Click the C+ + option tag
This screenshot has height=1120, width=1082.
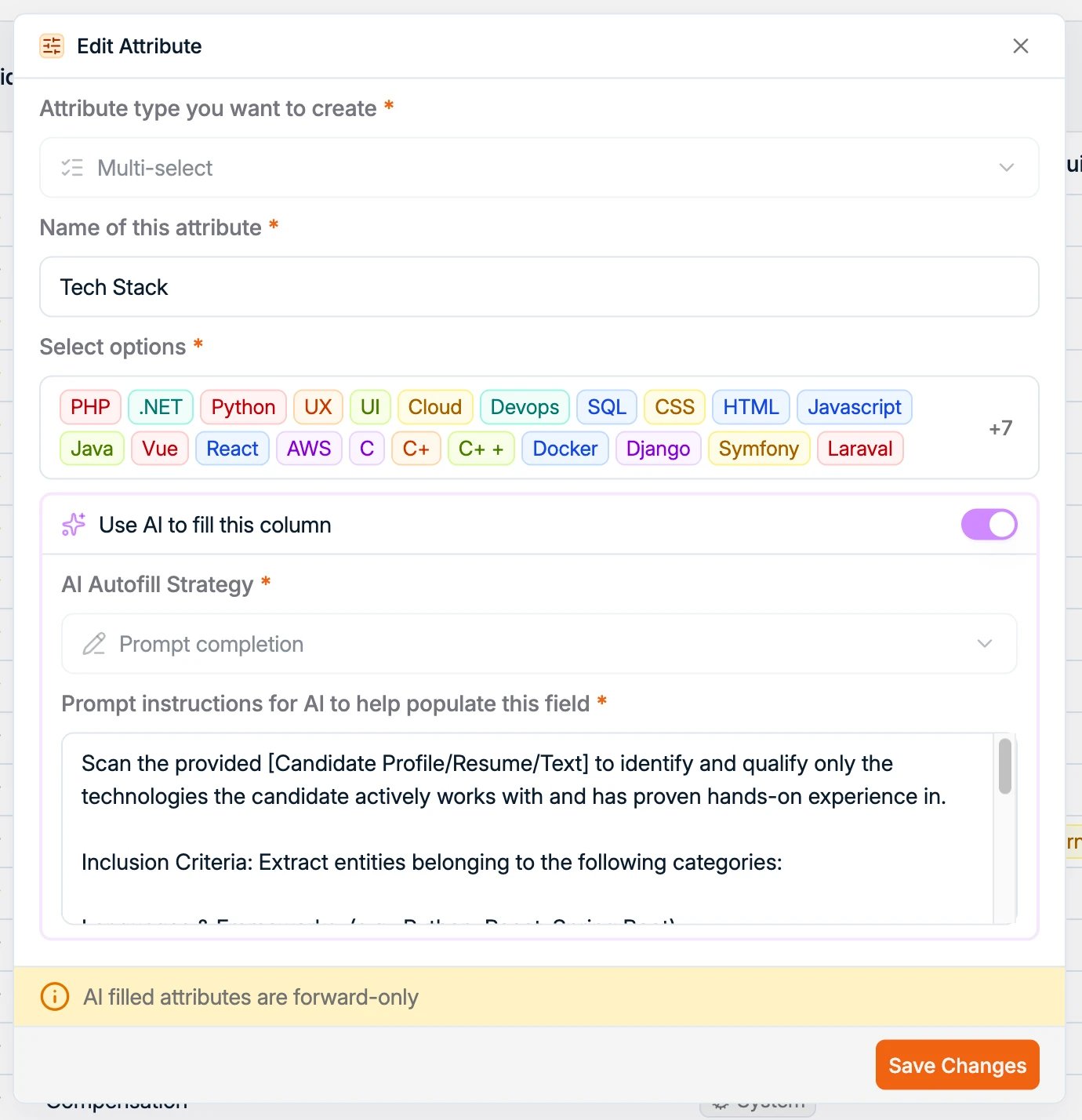481,449
